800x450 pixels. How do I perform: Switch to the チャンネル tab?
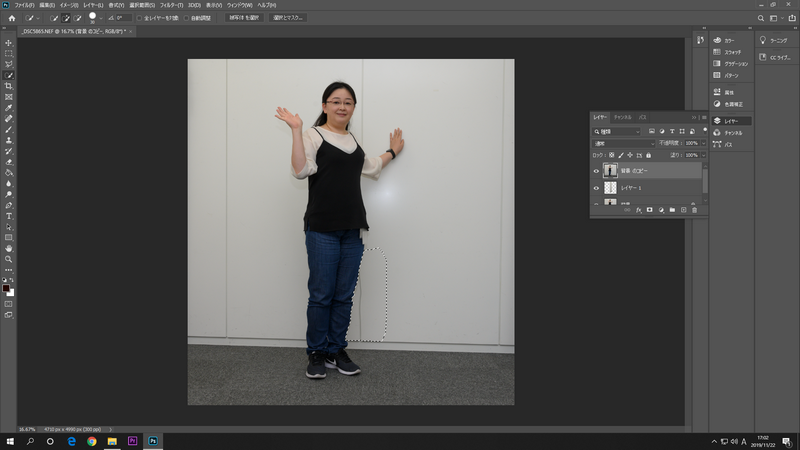pyautogui.click(x=622, y=117)
